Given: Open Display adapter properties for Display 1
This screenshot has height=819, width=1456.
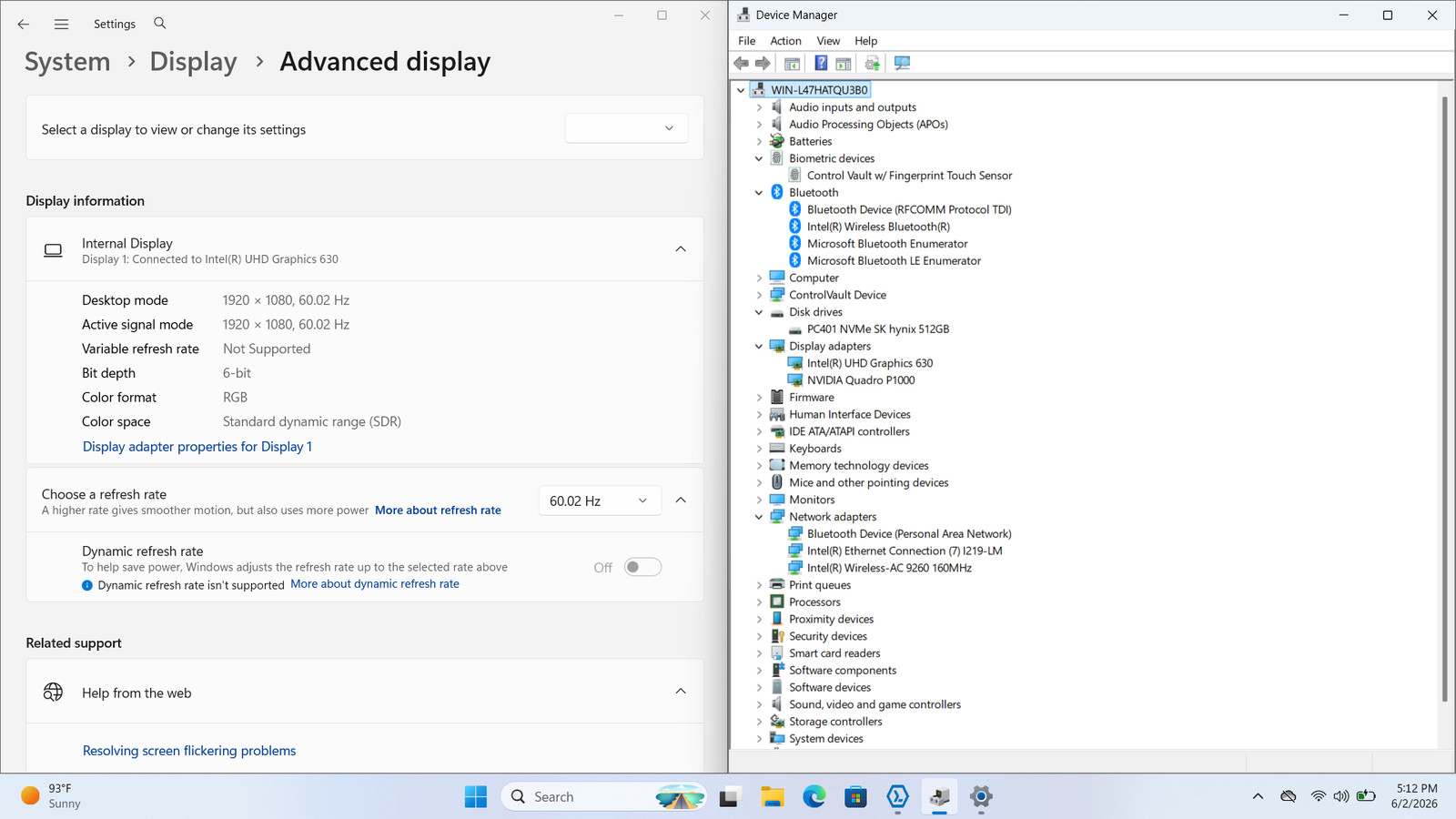Looking at the screenshot, I should 197,447.
